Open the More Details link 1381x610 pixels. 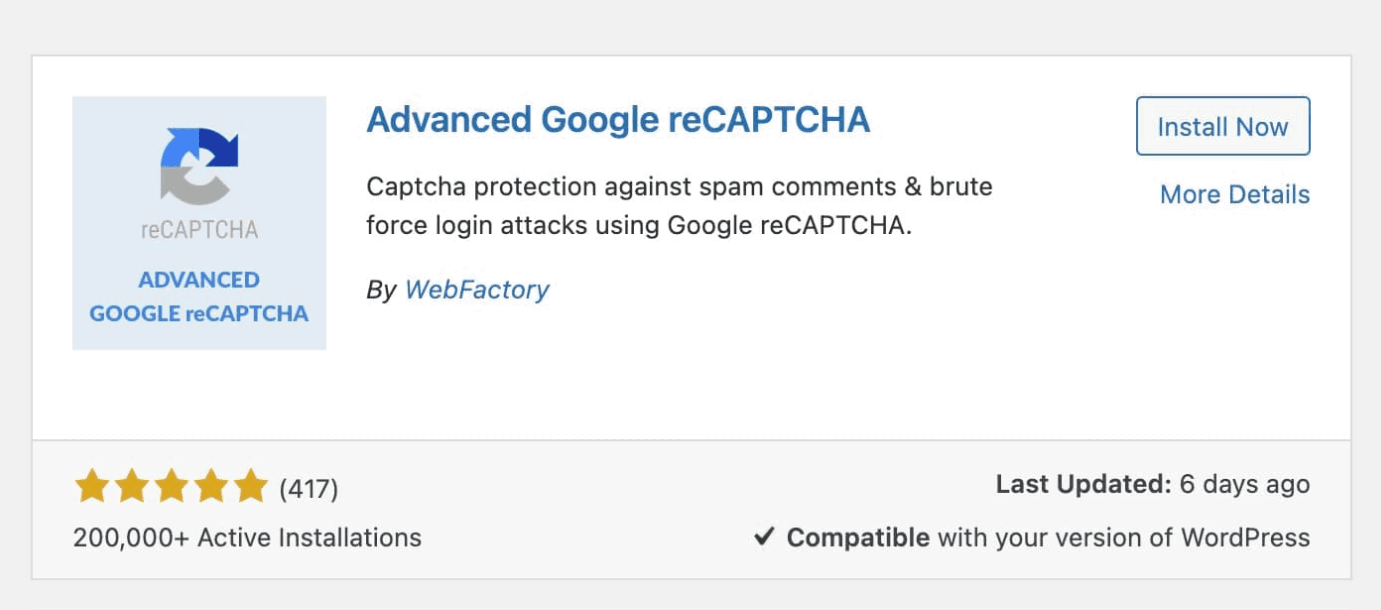coord(1234,194)
